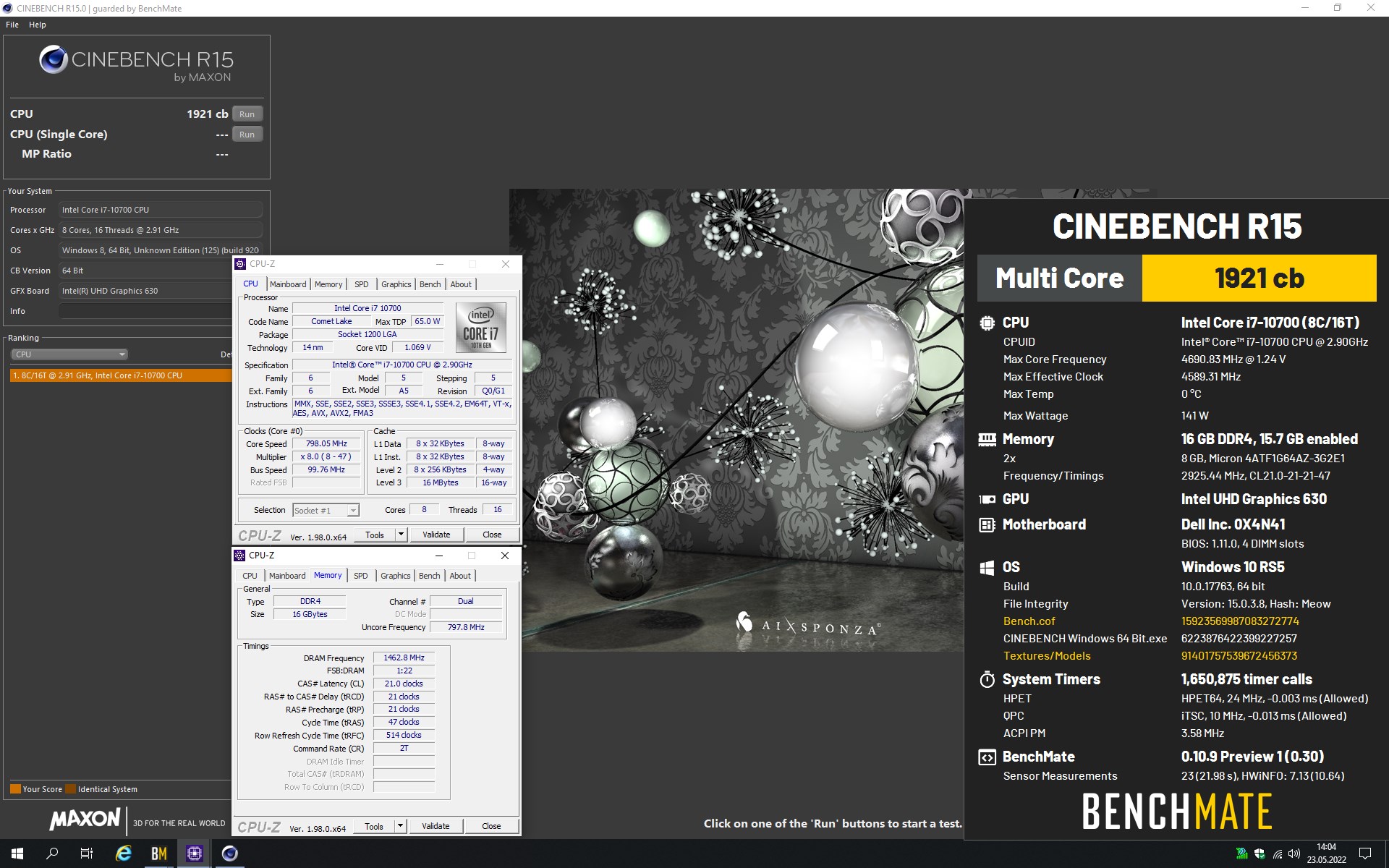This screenshot has width=1389, height=868.
Task: Click CPU-Z icon in lower CPU-Z title bar
Action: coord(239,556)
